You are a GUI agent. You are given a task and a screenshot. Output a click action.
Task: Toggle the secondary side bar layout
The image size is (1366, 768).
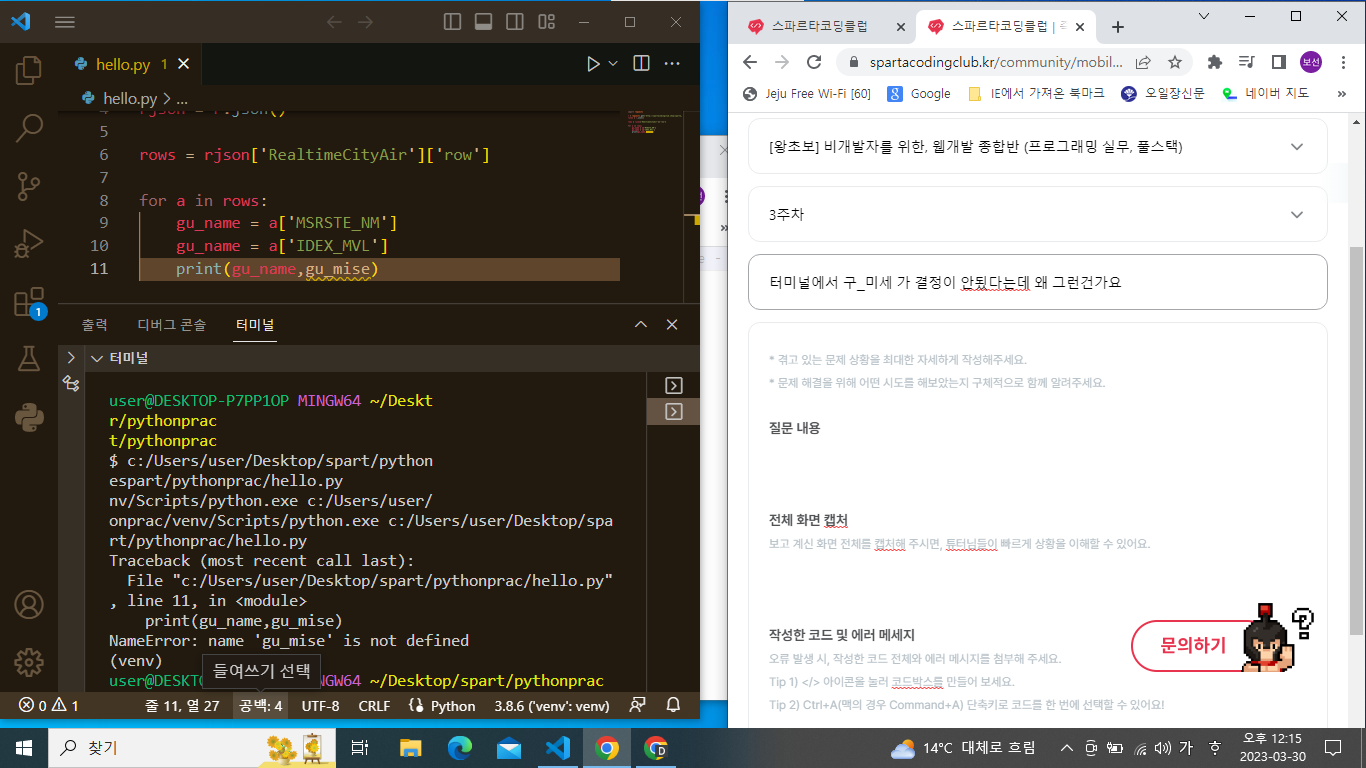point(514,22)
